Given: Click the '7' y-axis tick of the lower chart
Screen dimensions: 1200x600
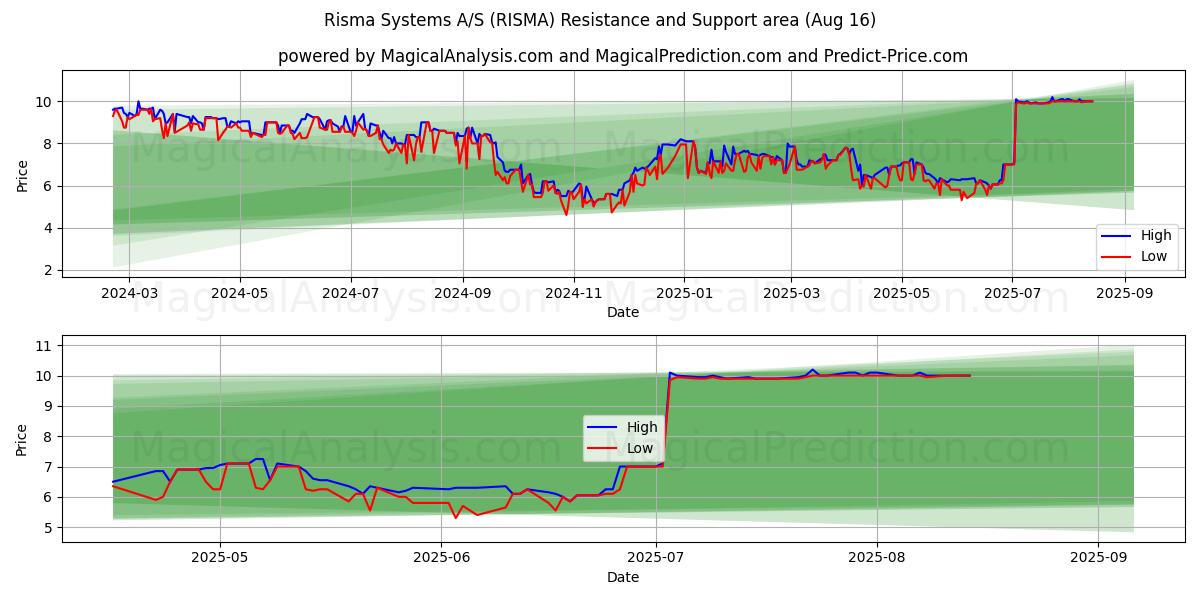Looking at the screenshot, I should (x=50, y=467).
